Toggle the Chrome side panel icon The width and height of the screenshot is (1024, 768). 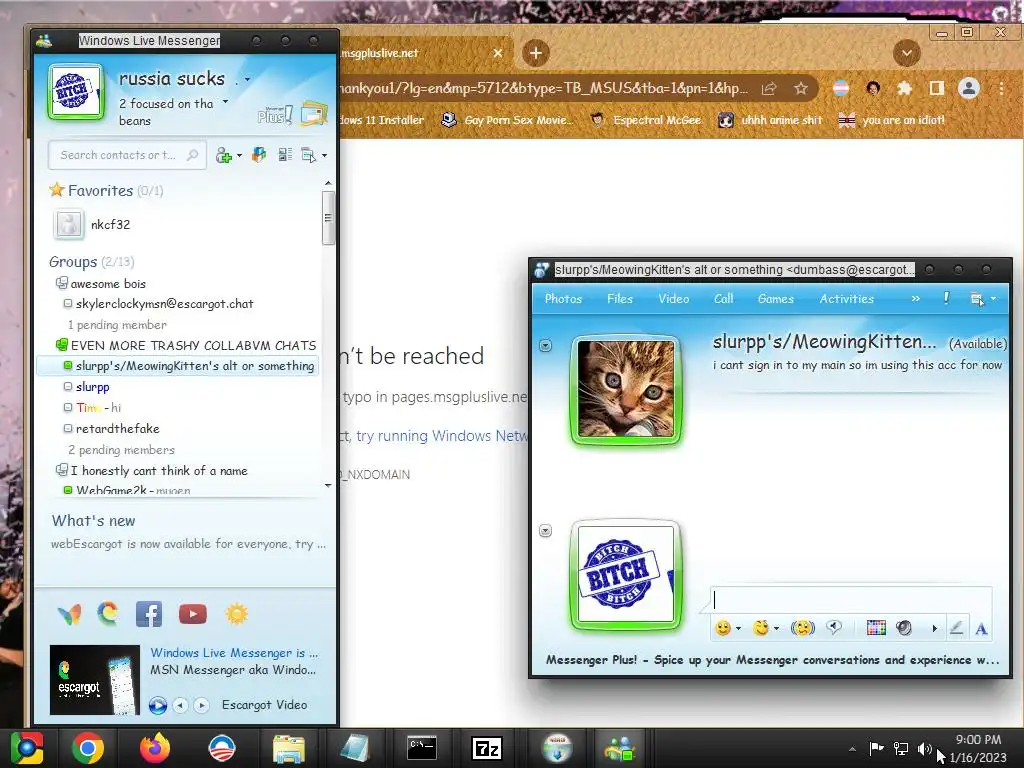click(x=936, y=88)
